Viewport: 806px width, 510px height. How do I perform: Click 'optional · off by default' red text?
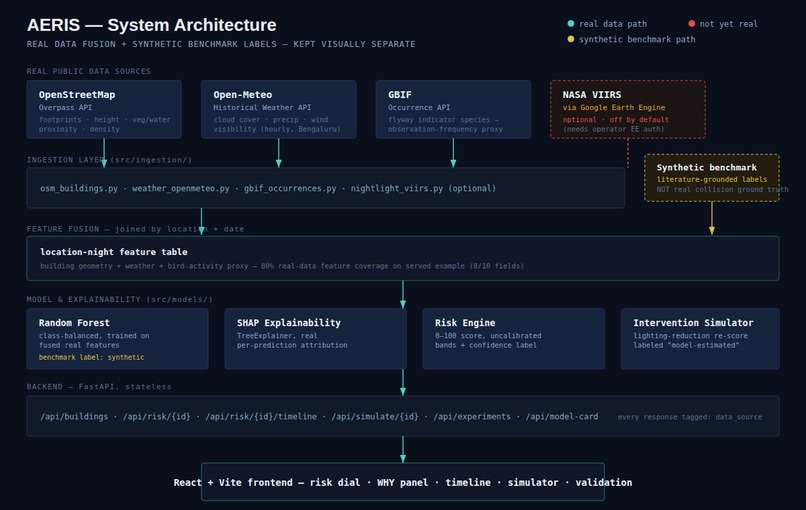point(616,119)
